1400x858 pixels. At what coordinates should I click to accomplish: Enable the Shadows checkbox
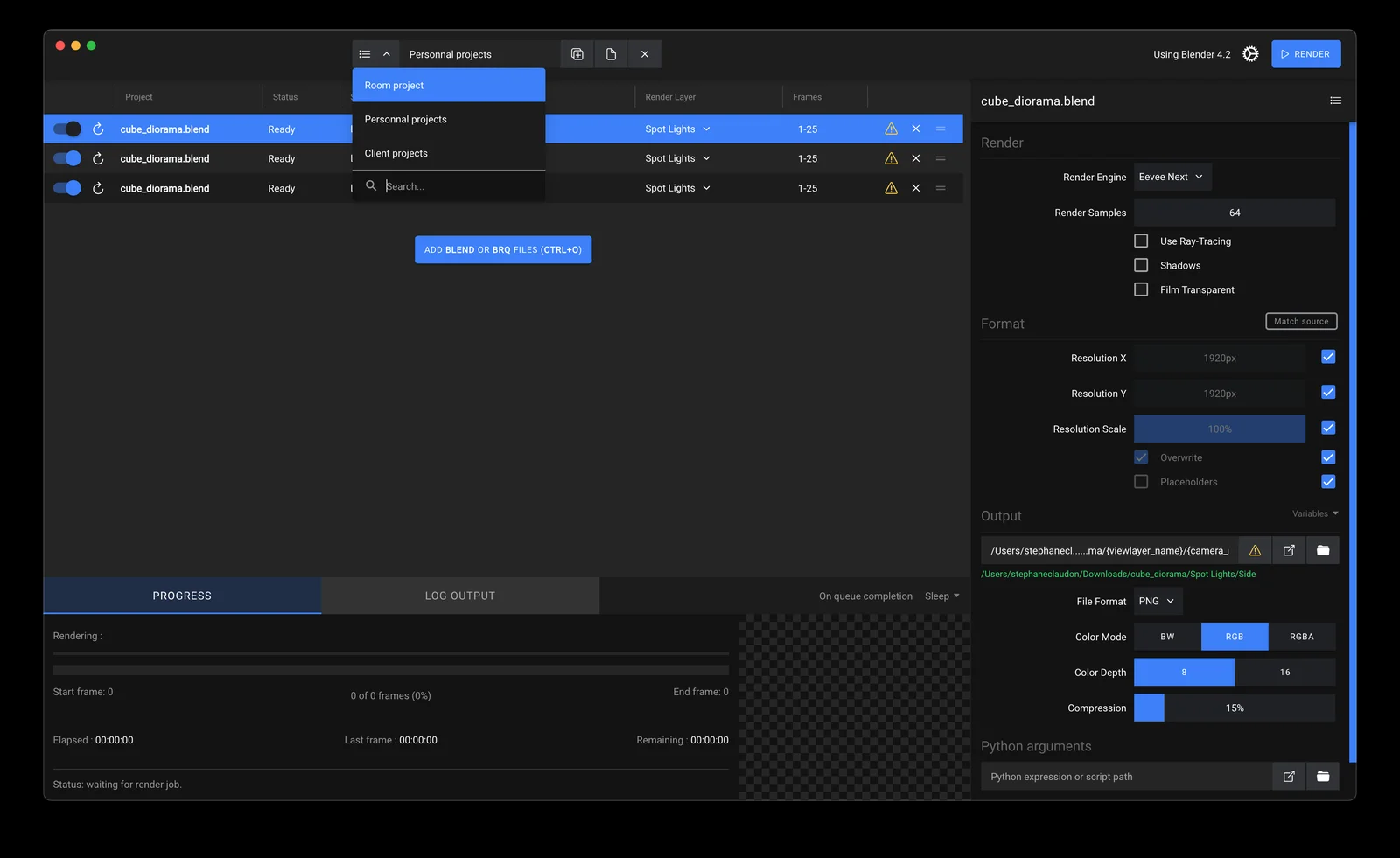click(x=1141, y=265)
